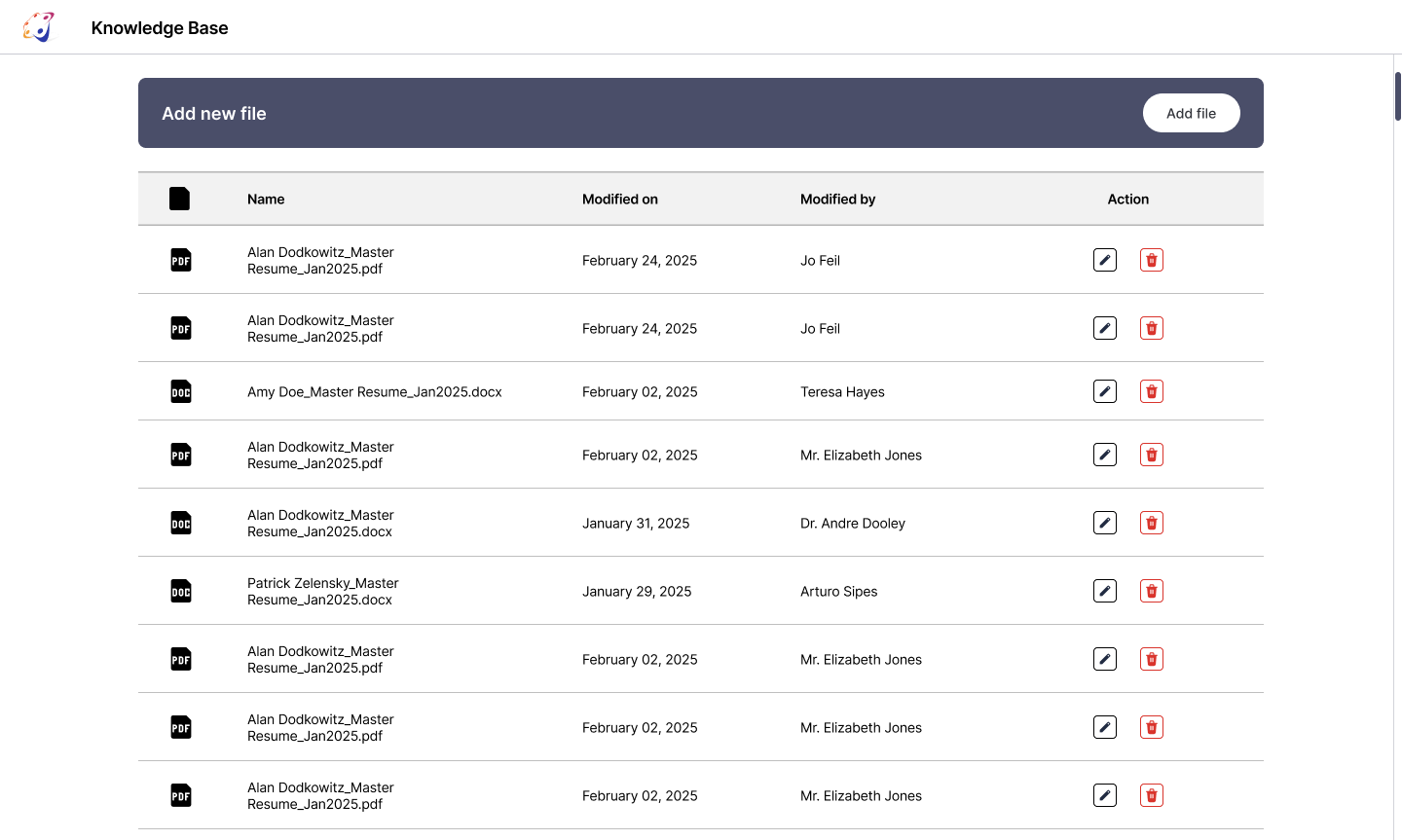Click the page's vertical scrollbar thumb
The height and width of the screenshot is (840, 1402).
tap(1398, 95)
